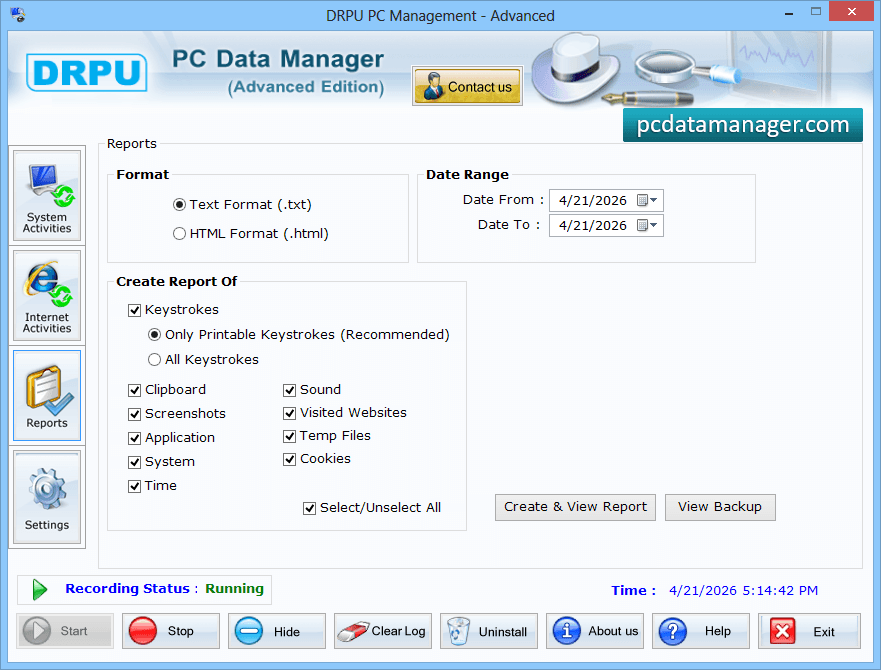The width and height of the screenshot is (881, 670).
Task: Click the Contact us button
Action: pos(467,86)
